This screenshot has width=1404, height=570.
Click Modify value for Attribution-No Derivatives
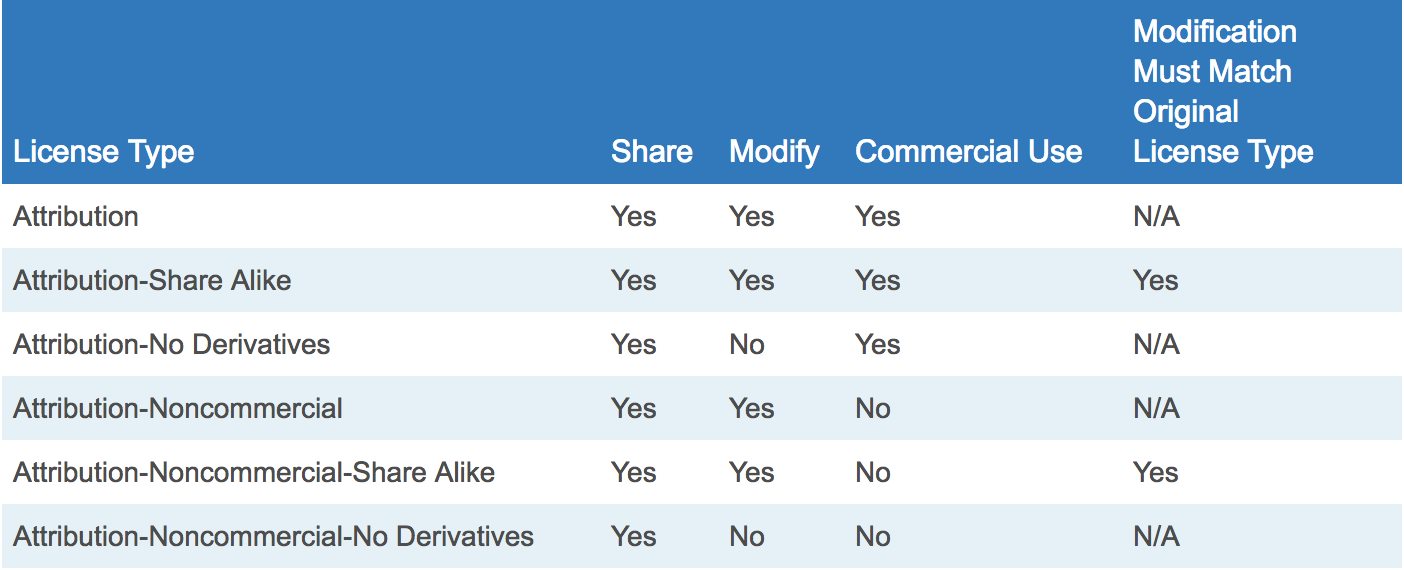tap(747, 344)
